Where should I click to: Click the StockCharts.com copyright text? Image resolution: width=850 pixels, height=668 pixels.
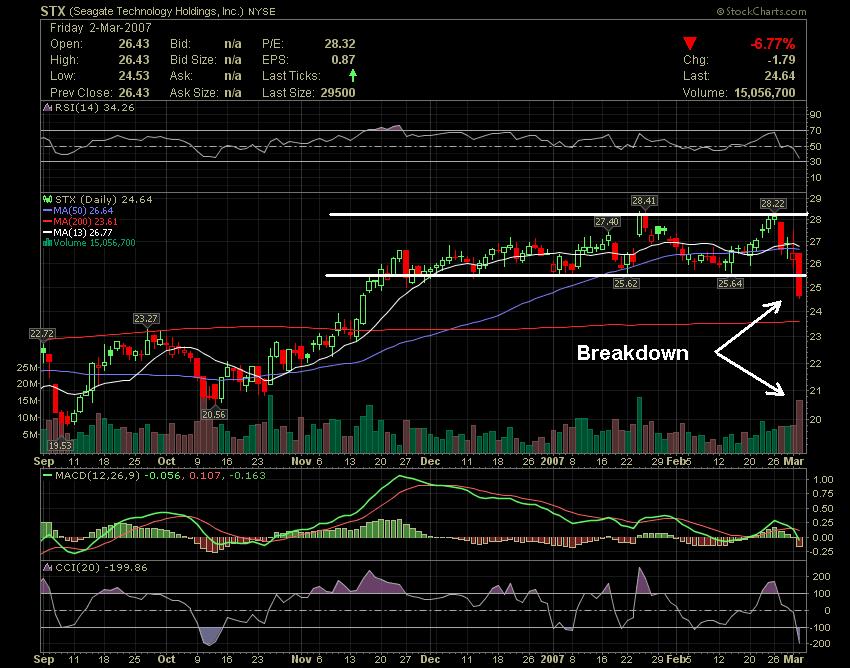point(761,11)
